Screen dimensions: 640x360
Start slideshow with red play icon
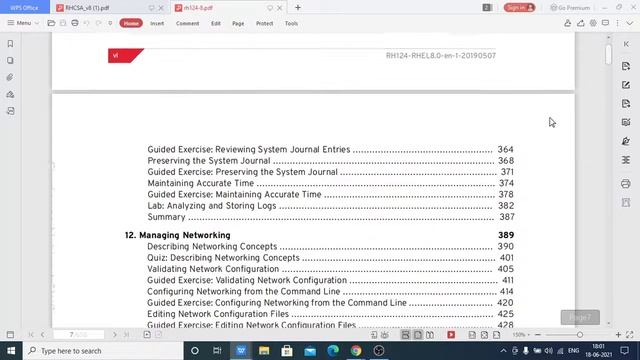[451, 335]
